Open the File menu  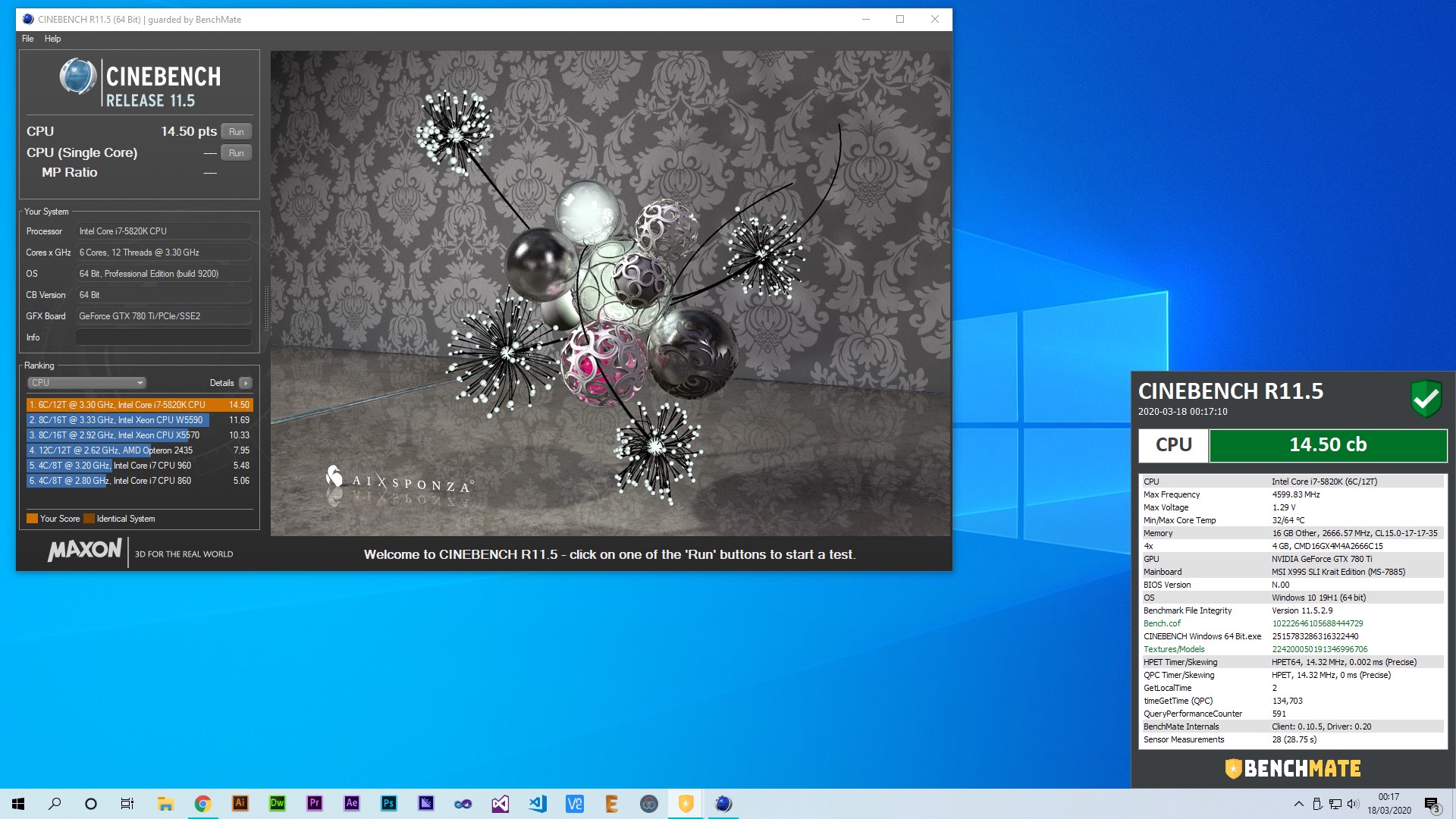point(28,39)
